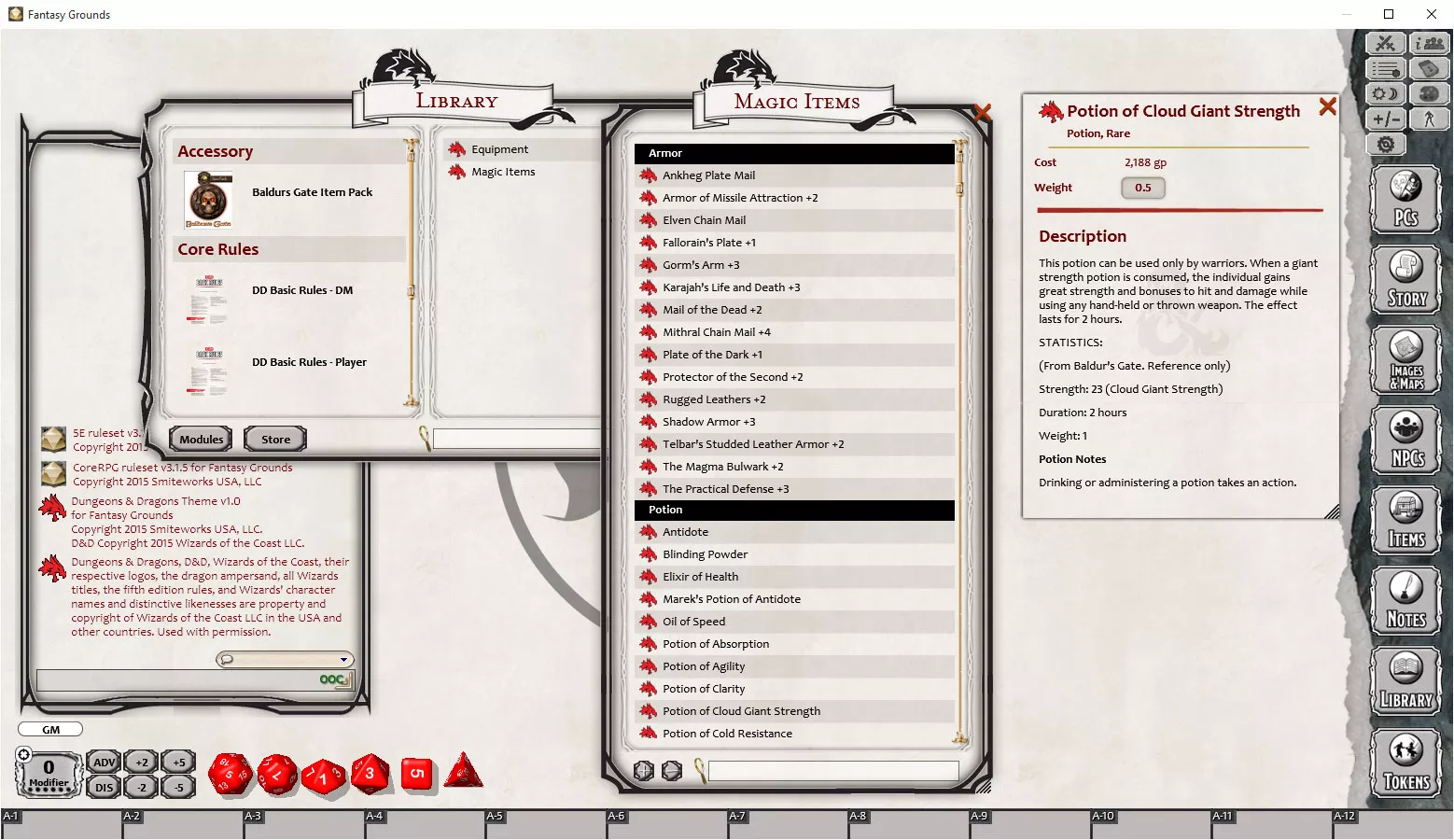Click the Magic Items list scrollbar
Screen dimensions: 1454x840
pos(959,443)
